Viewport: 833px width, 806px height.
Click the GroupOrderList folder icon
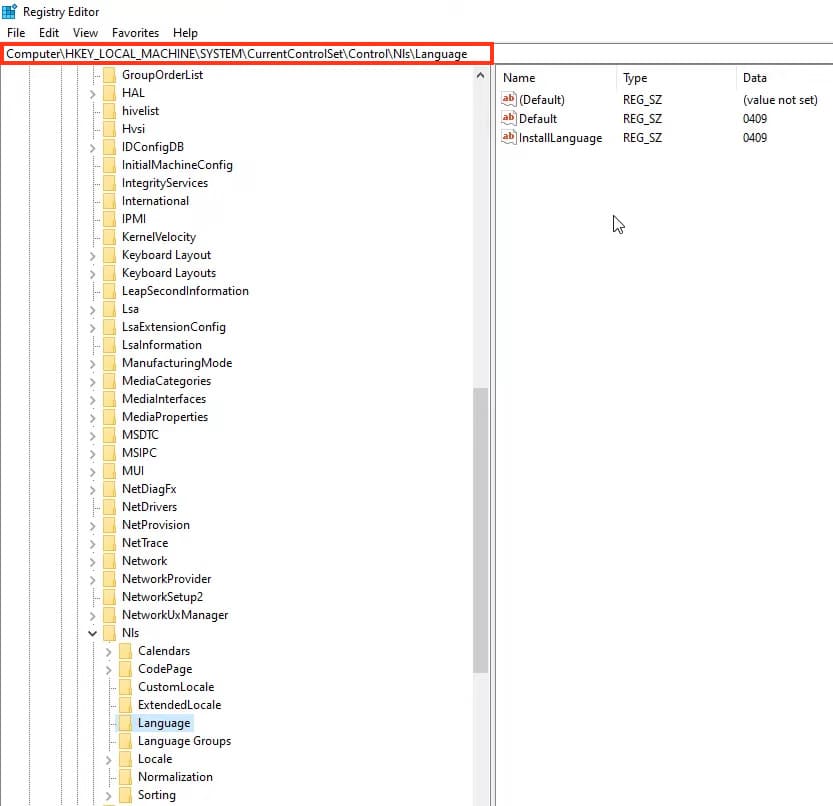coord(109,75)
